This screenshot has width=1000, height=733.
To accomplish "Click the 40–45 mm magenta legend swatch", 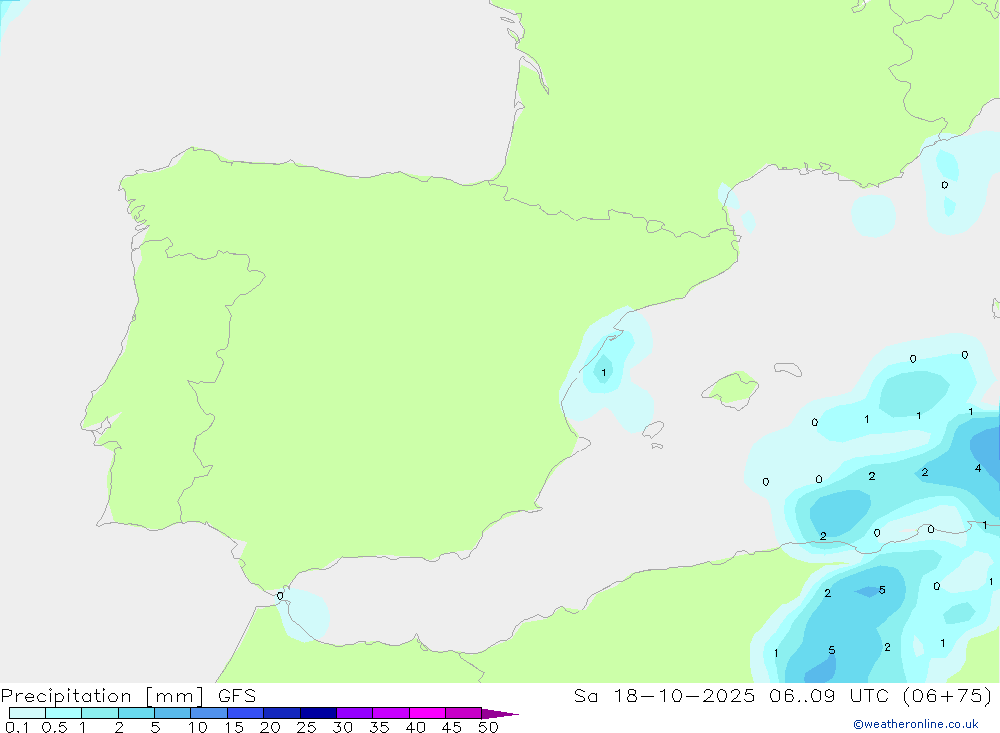I will pyautogui.click(x=427, y=713).
